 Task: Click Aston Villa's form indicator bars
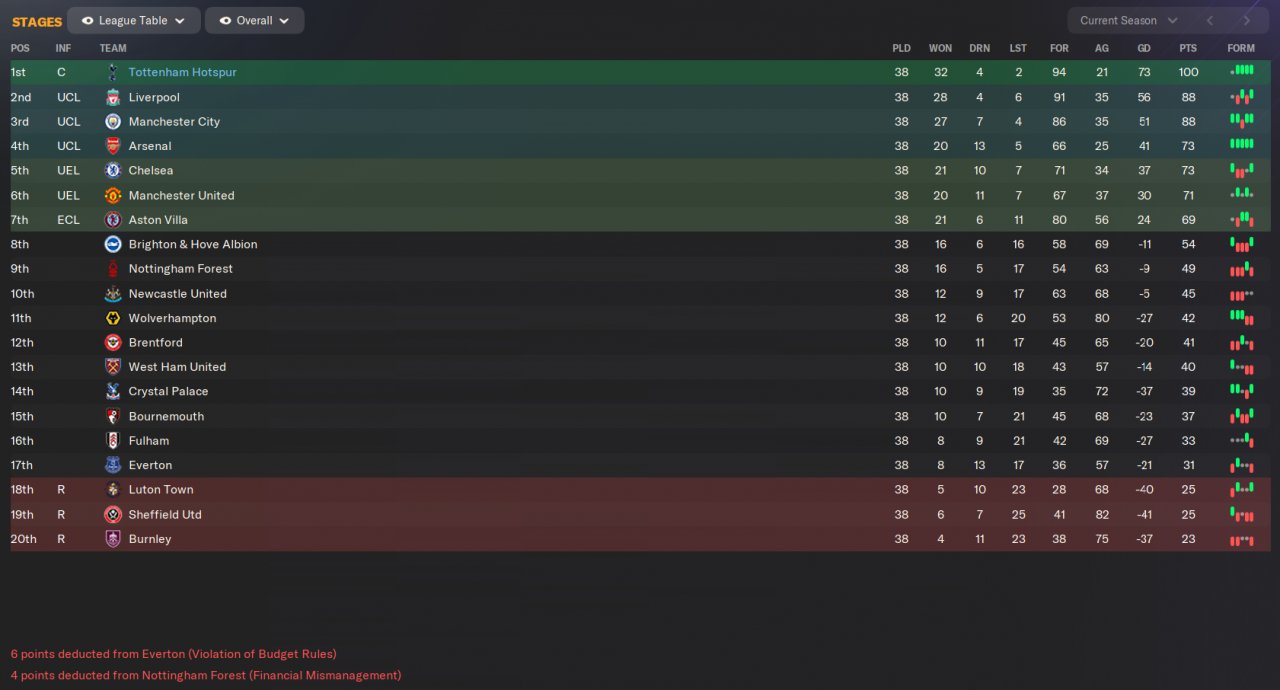(x=1241, y=219)
